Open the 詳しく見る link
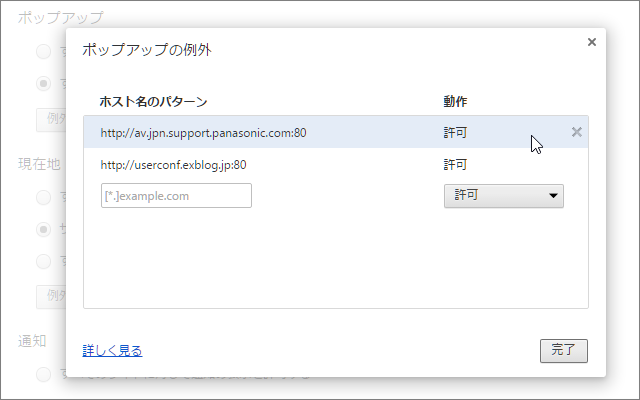Screen dimensions: 640x400 [x=112, y=351]
